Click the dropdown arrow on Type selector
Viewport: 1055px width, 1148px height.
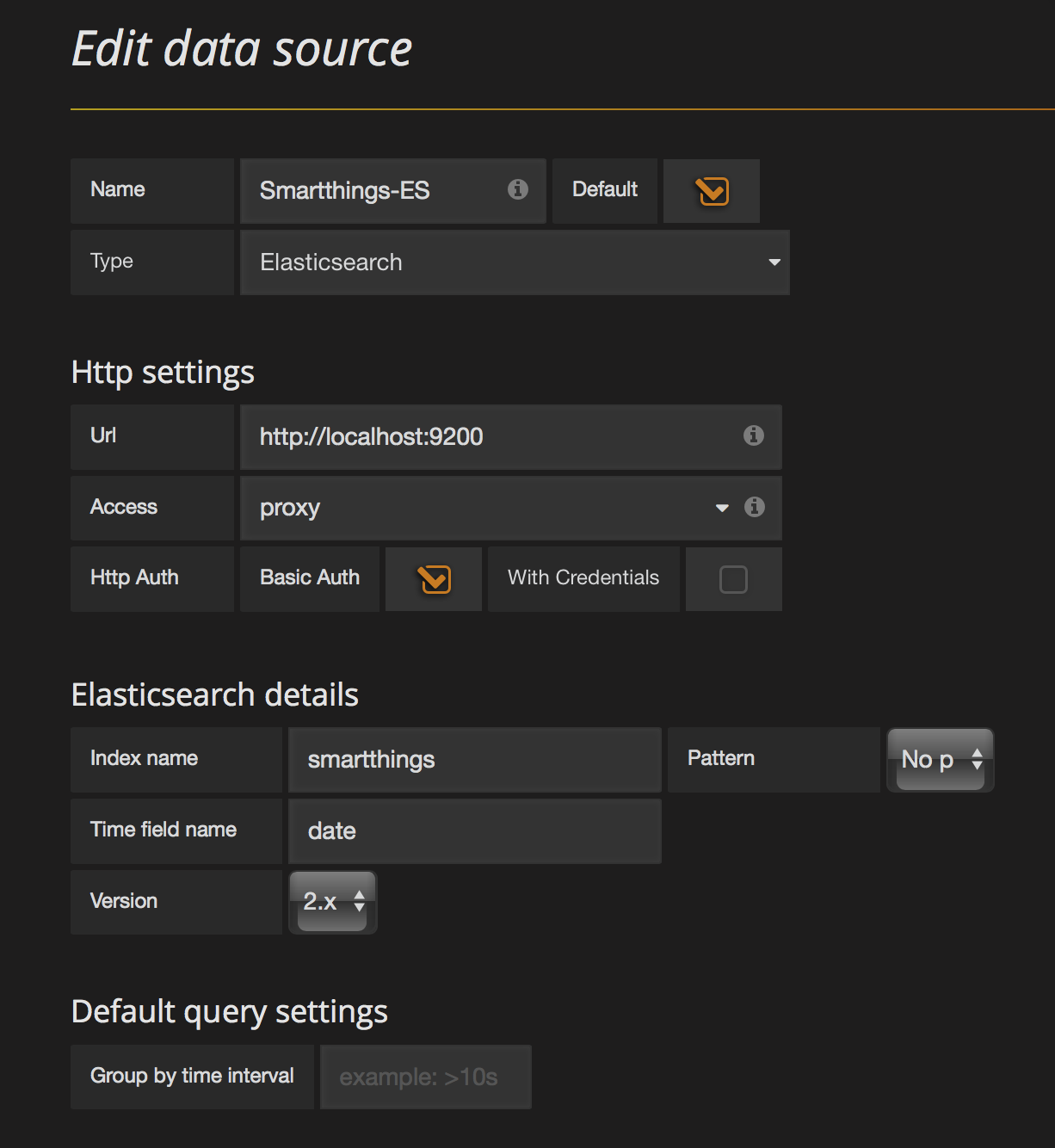pos(774,262)
